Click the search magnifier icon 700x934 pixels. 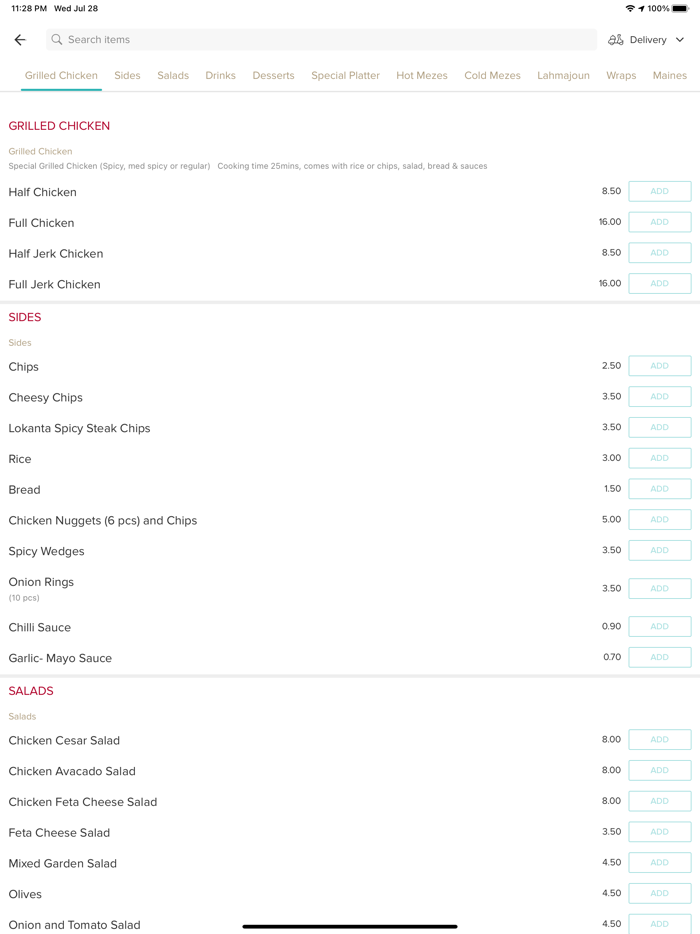pos(57,40)
